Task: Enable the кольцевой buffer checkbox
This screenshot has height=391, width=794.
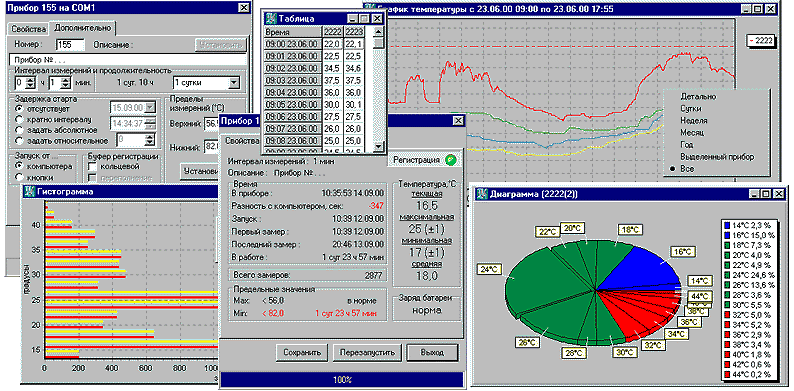Action: point(93,166)
